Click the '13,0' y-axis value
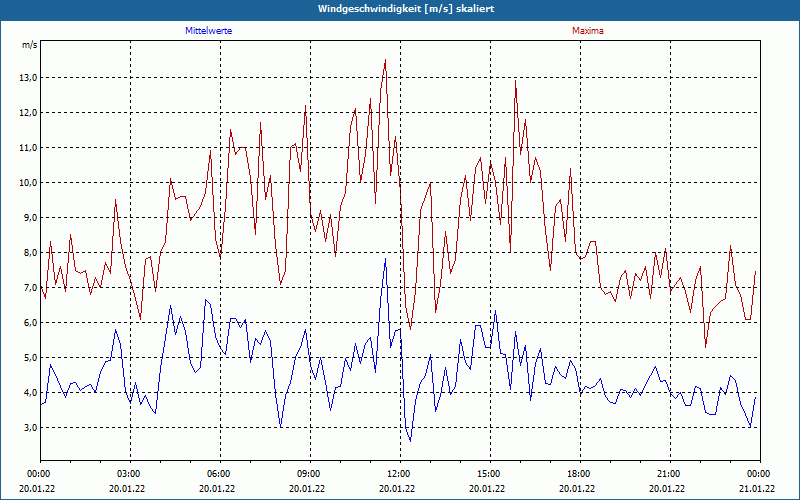 click(x=28, y=78)
